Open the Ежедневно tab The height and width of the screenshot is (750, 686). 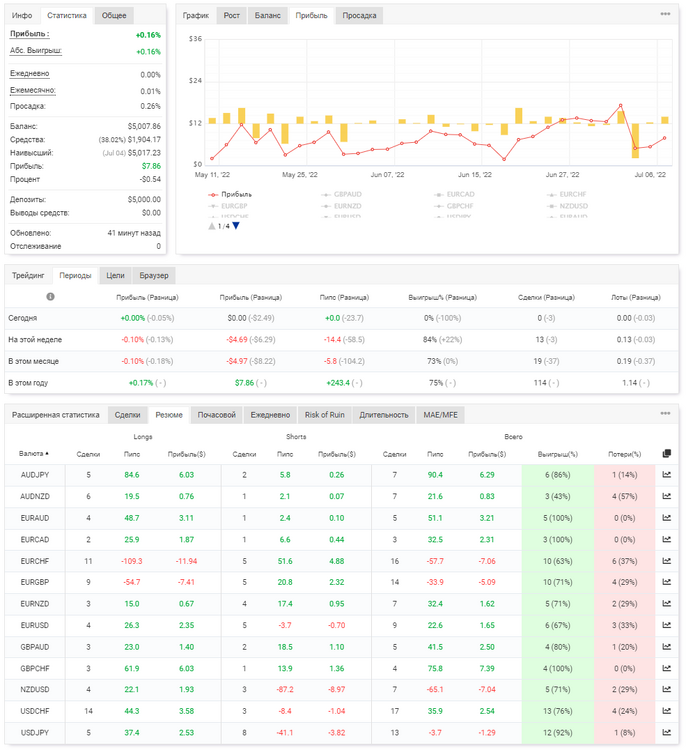coord(270,415)
